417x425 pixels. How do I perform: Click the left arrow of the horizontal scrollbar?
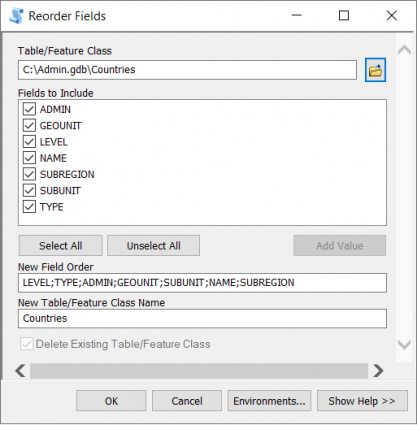point(20,371)
